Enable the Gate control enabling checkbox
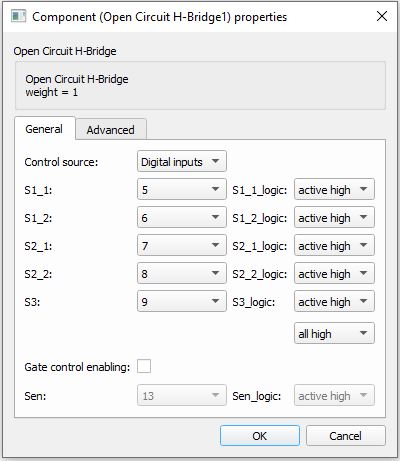This screenshot has height=461, width=400. 144,366
